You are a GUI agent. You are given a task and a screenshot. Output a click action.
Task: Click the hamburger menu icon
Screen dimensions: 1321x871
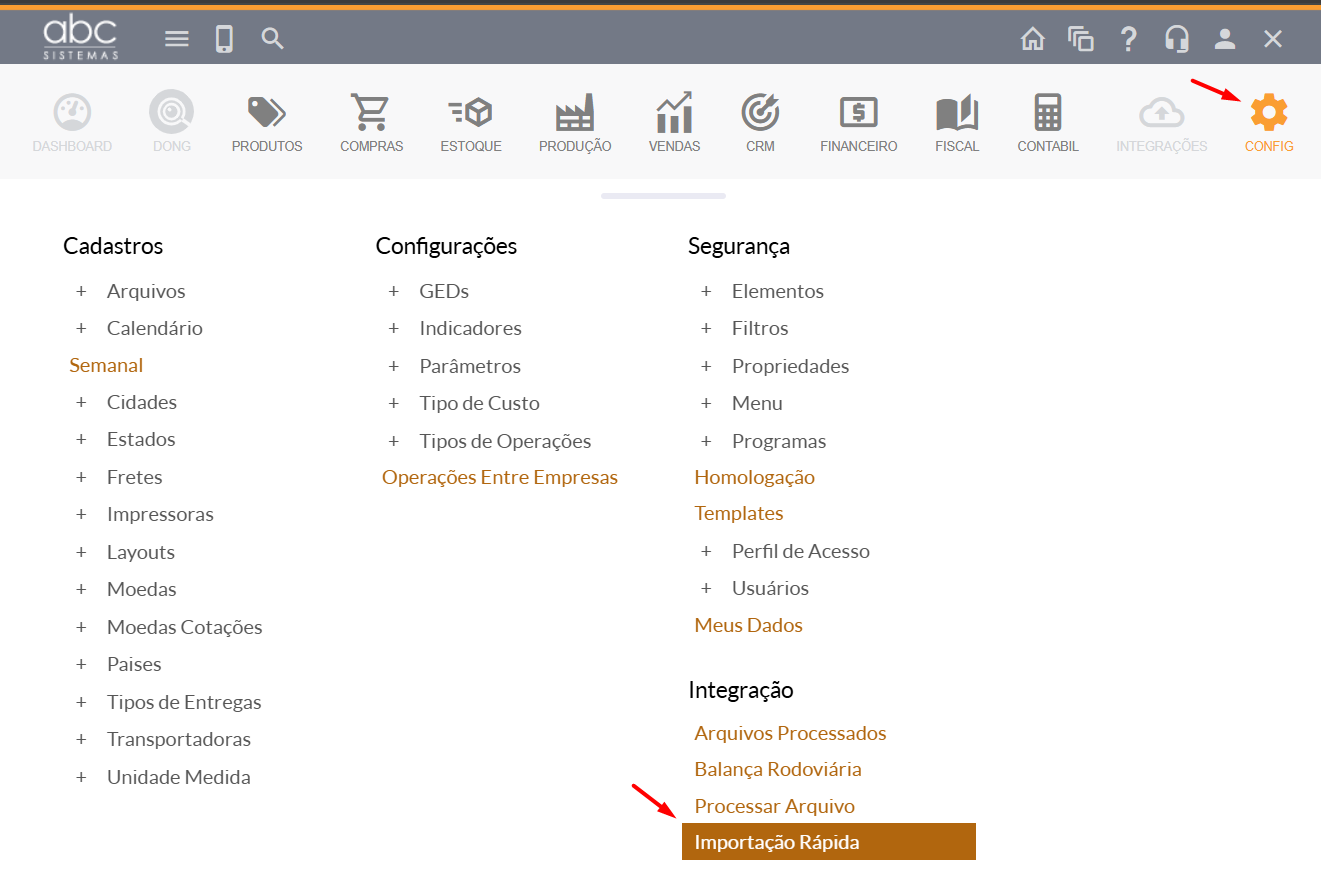pos(177,39)
